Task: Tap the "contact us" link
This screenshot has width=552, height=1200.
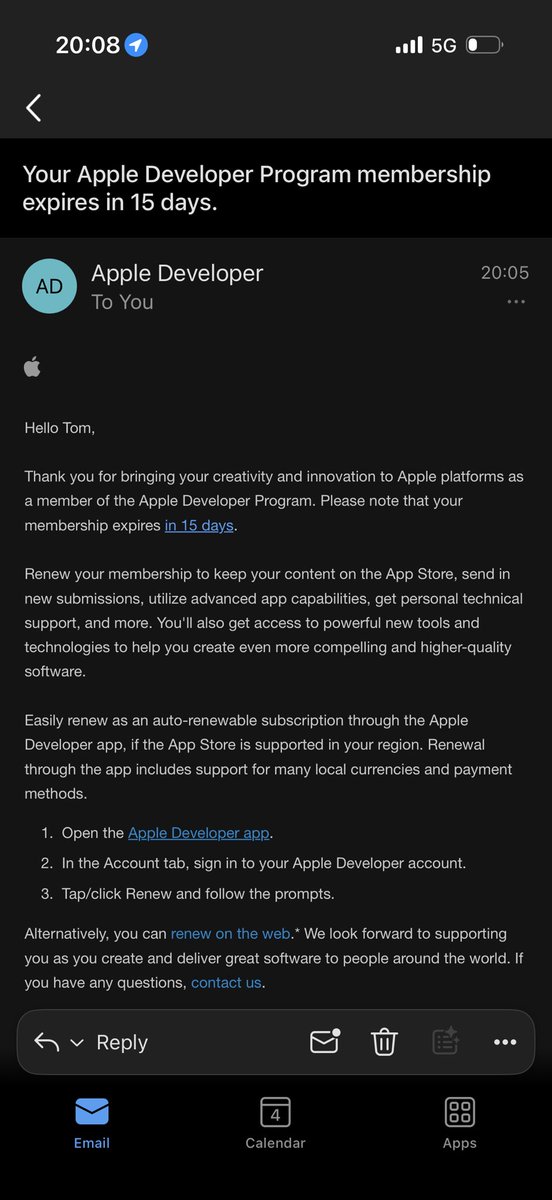Action: coord(227,982)
